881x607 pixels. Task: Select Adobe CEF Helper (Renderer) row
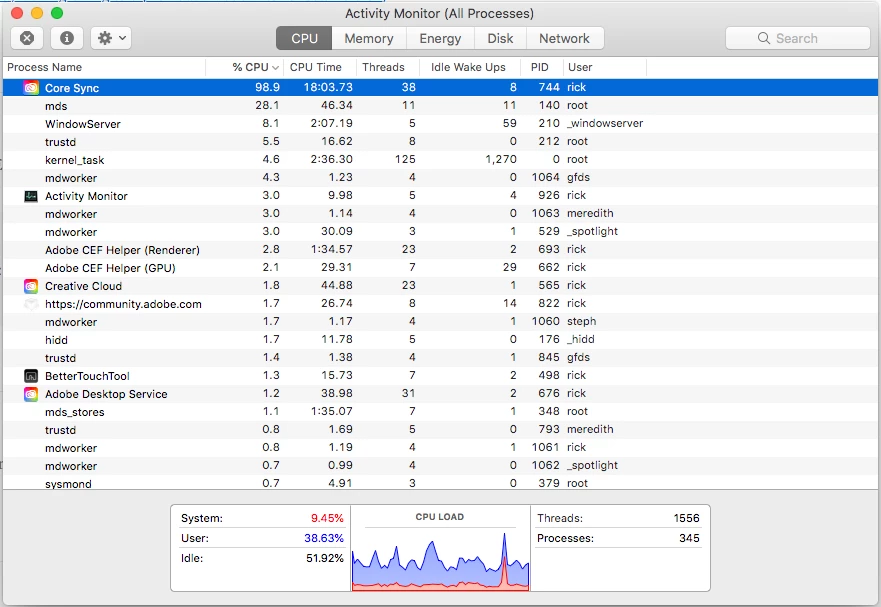(x=440, y=249)
